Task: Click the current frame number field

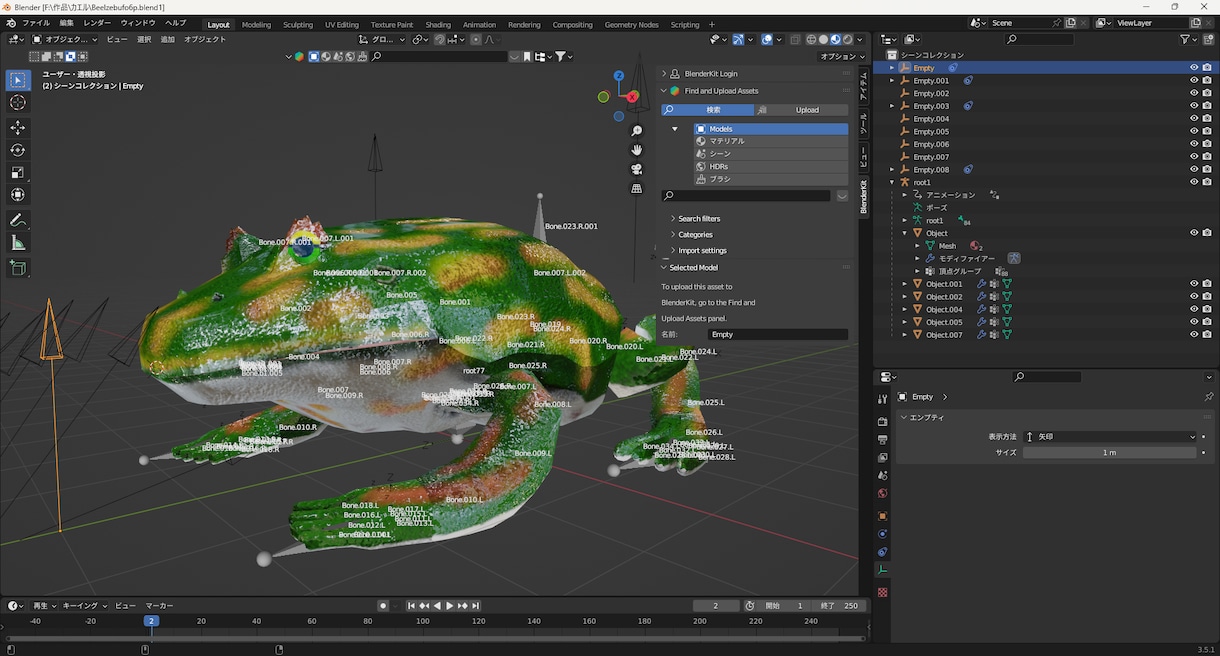Action: coord(717,606)
